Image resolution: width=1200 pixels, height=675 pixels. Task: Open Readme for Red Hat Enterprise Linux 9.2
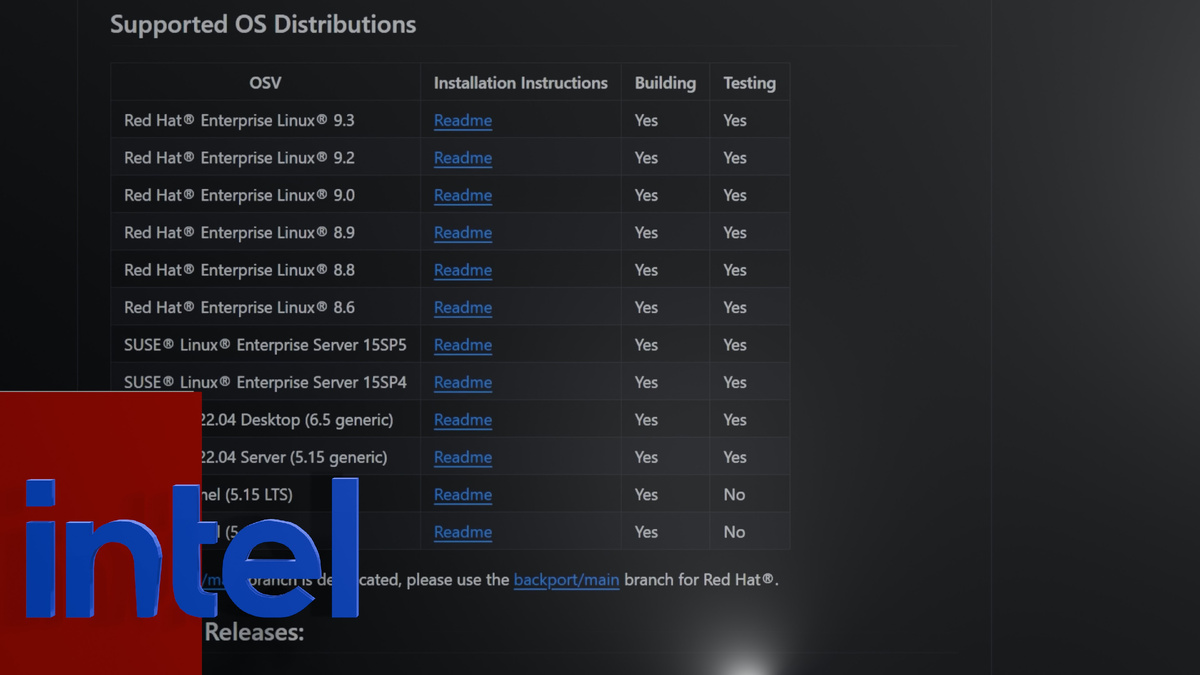[x=463, y=158]
